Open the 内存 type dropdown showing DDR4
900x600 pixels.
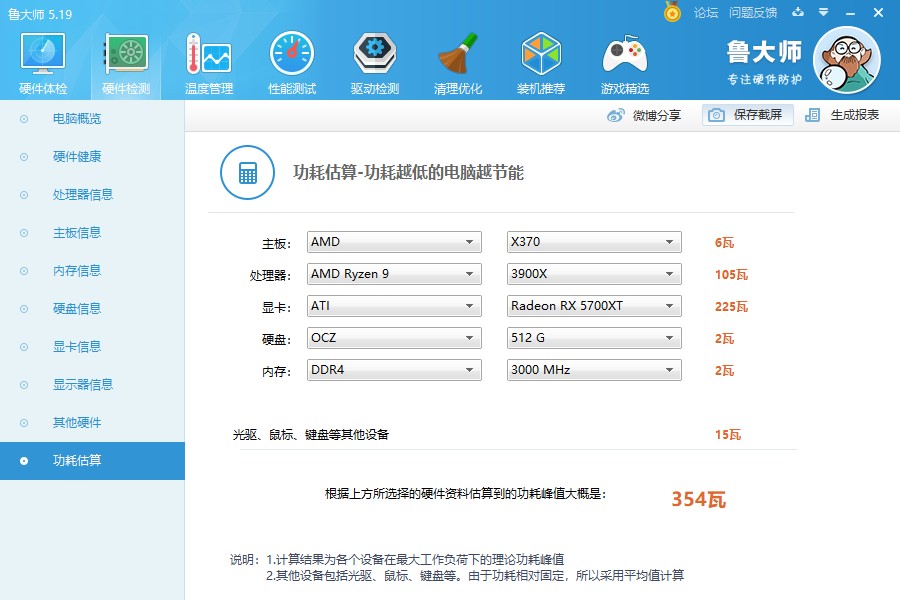point(394,370)
